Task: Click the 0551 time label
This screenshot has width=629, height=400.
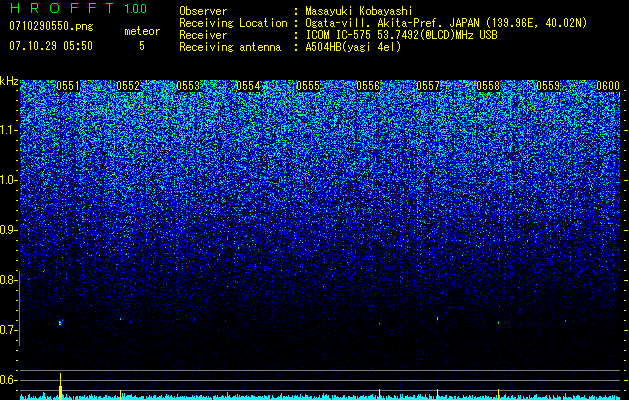Action: coord(68,86)
